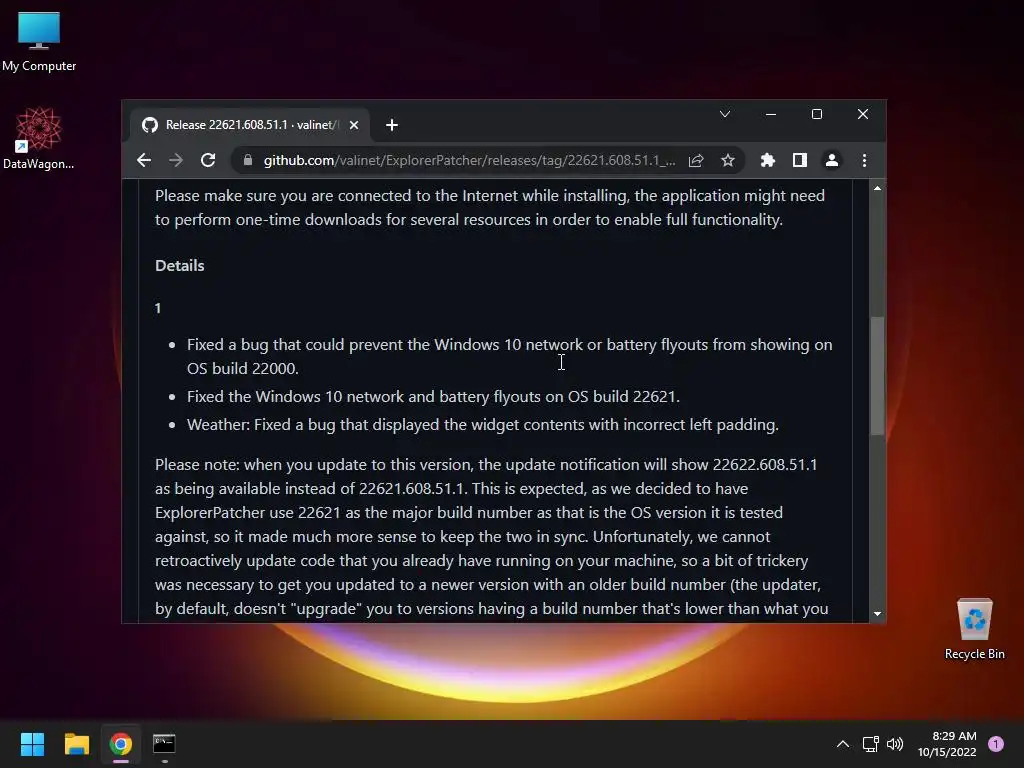Click the Weather widget padding bullet
Viewport: 1024px width, 768px height.
pyautogui.click(x=483, y=424)
